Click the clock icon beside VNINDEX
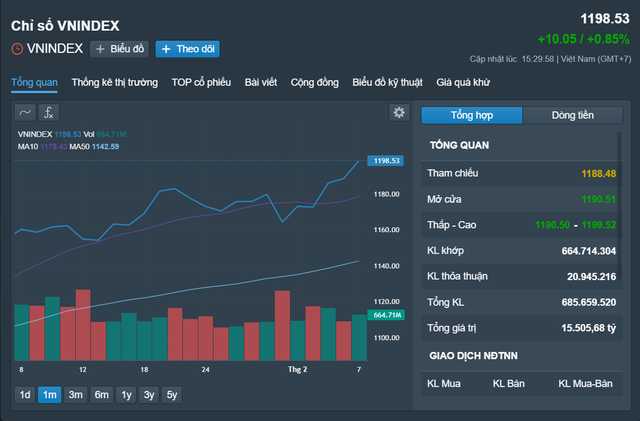 [x=17, y=48]
